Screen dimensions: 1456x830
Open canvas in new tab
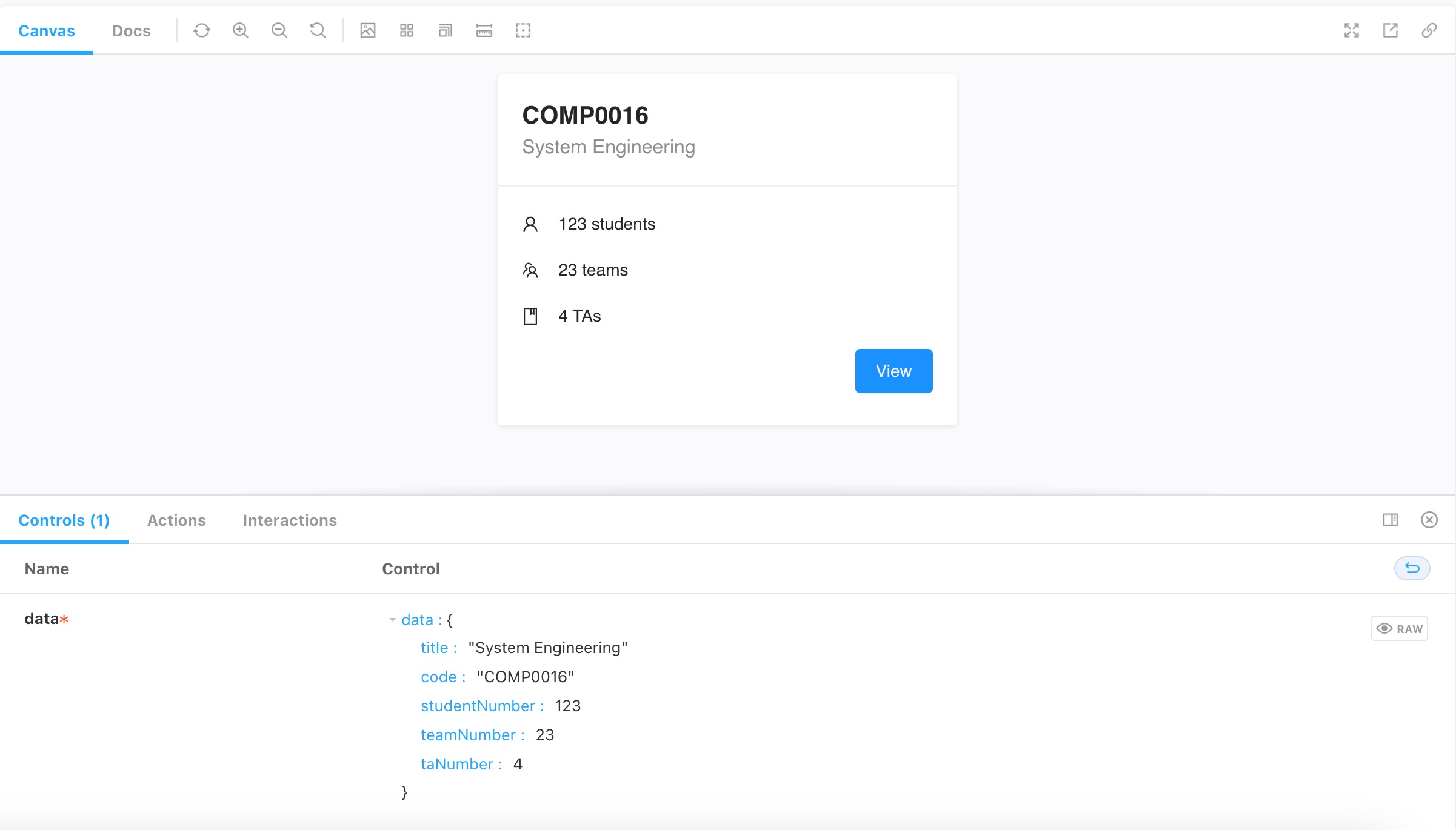(1391, 30)
